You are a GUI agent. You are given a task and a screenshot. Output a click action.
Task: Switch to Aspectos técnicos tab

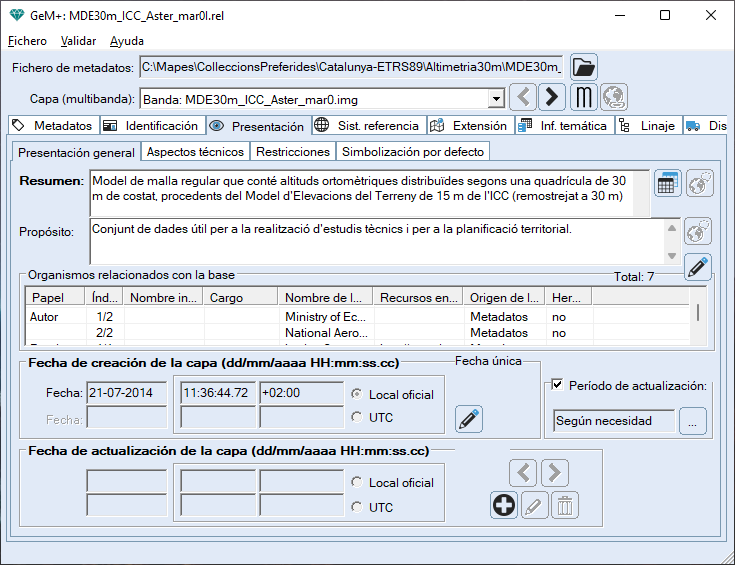tap(194, 152)
